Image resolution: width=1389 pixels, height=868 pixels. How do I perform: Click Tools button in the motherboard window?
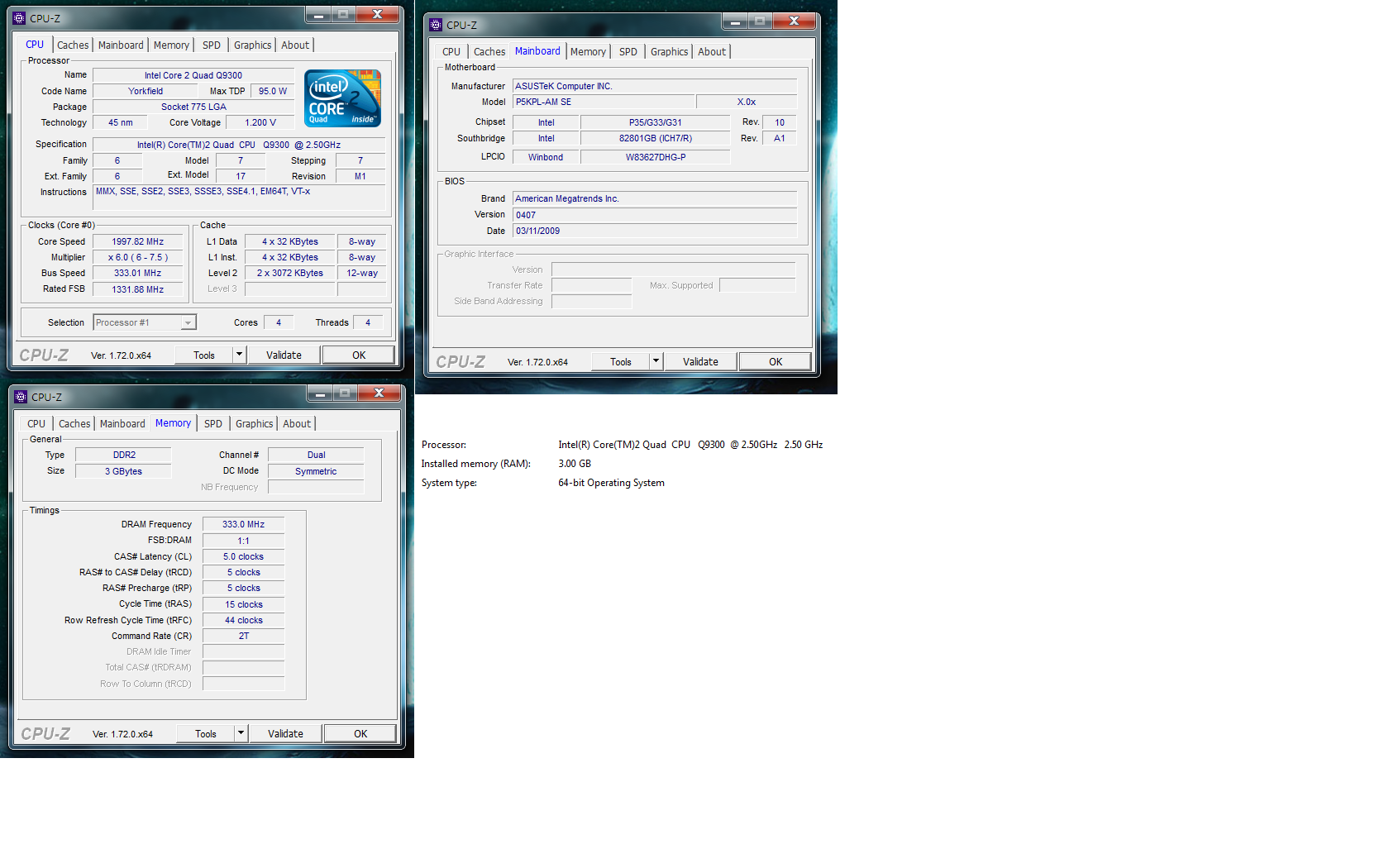(x=621, y=362)
